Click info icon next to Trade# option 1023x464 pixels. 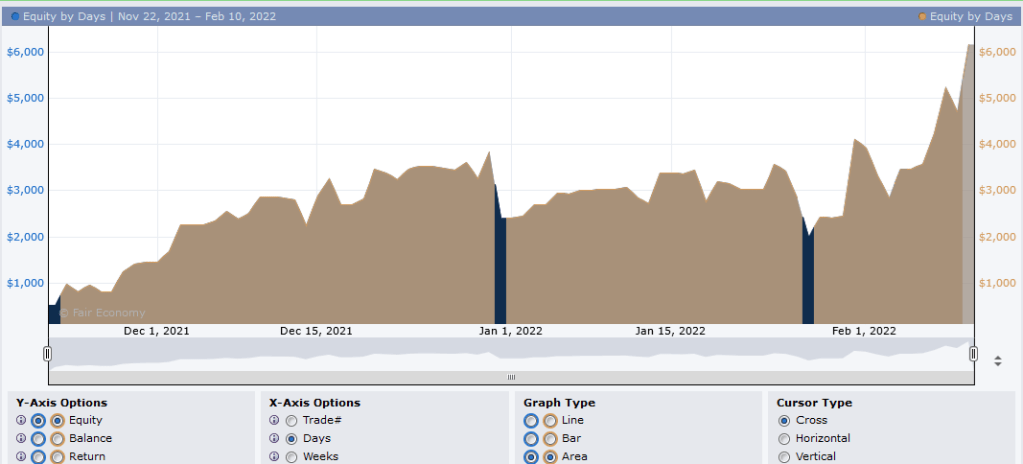pyautogui.click(x=274, y=421)
